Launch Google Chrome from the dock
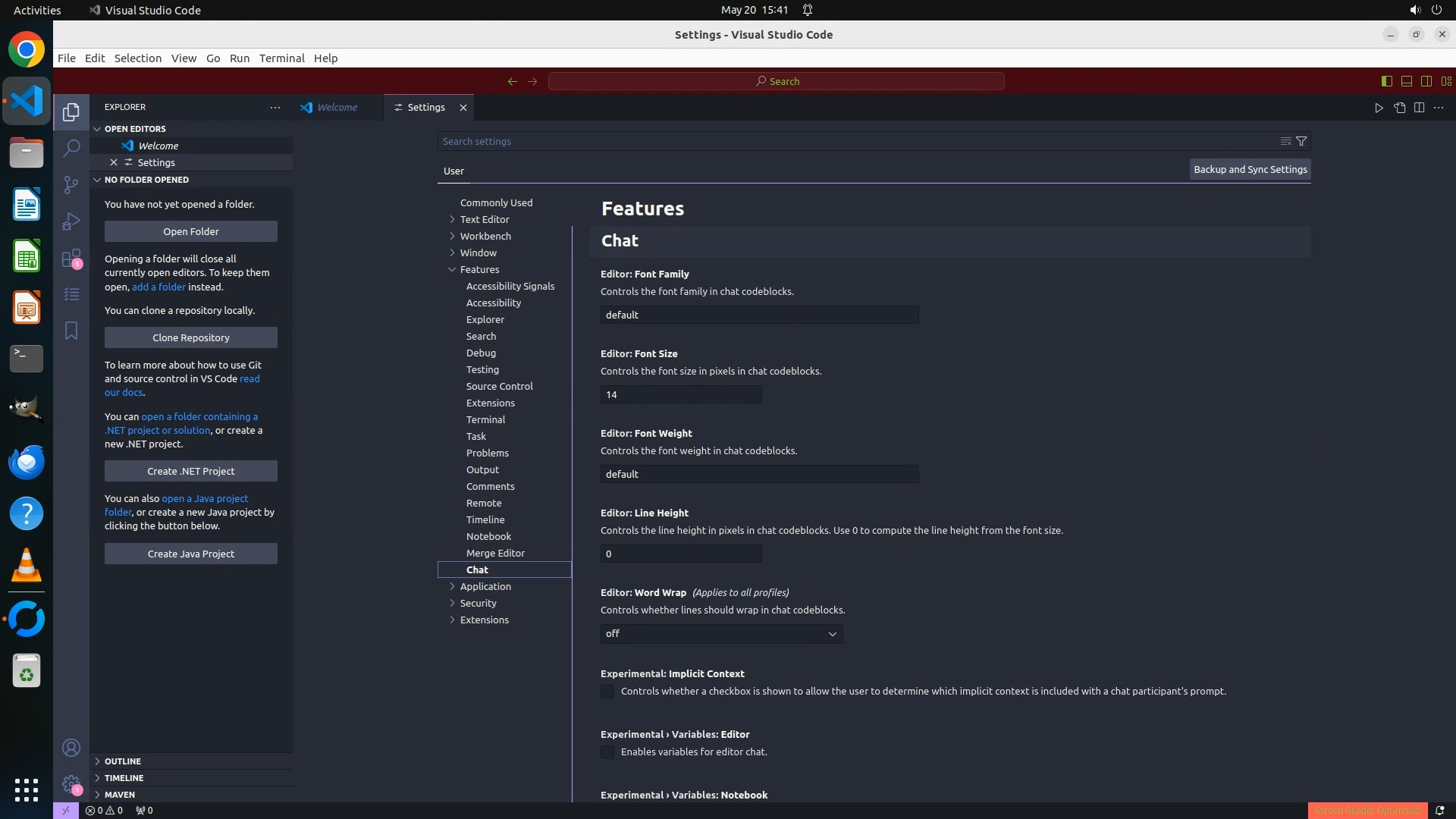This screenshot has width=1456, height=819. (27, 50)
